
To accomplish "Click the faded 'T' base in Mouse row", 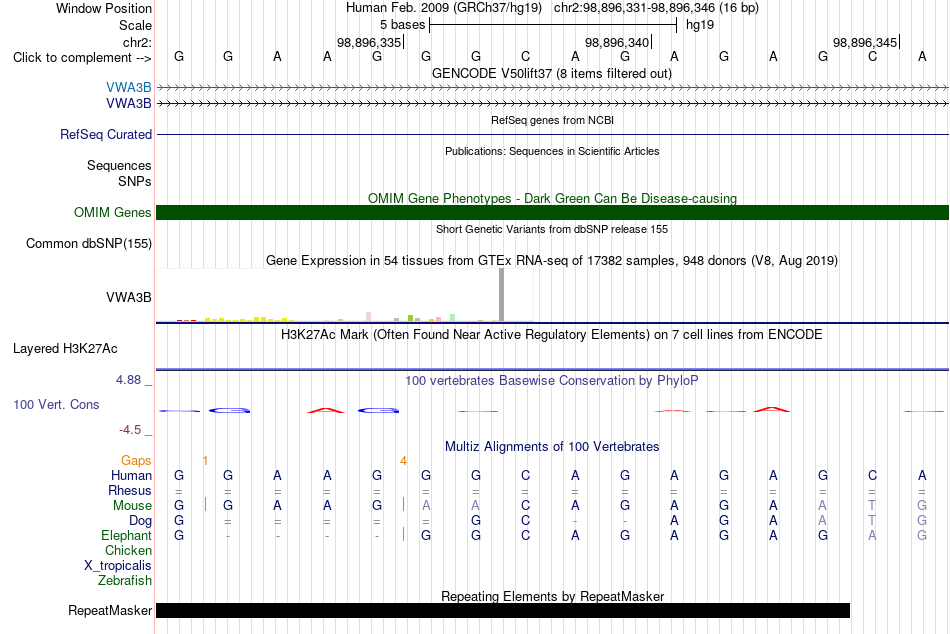I will tap(872, 506).
